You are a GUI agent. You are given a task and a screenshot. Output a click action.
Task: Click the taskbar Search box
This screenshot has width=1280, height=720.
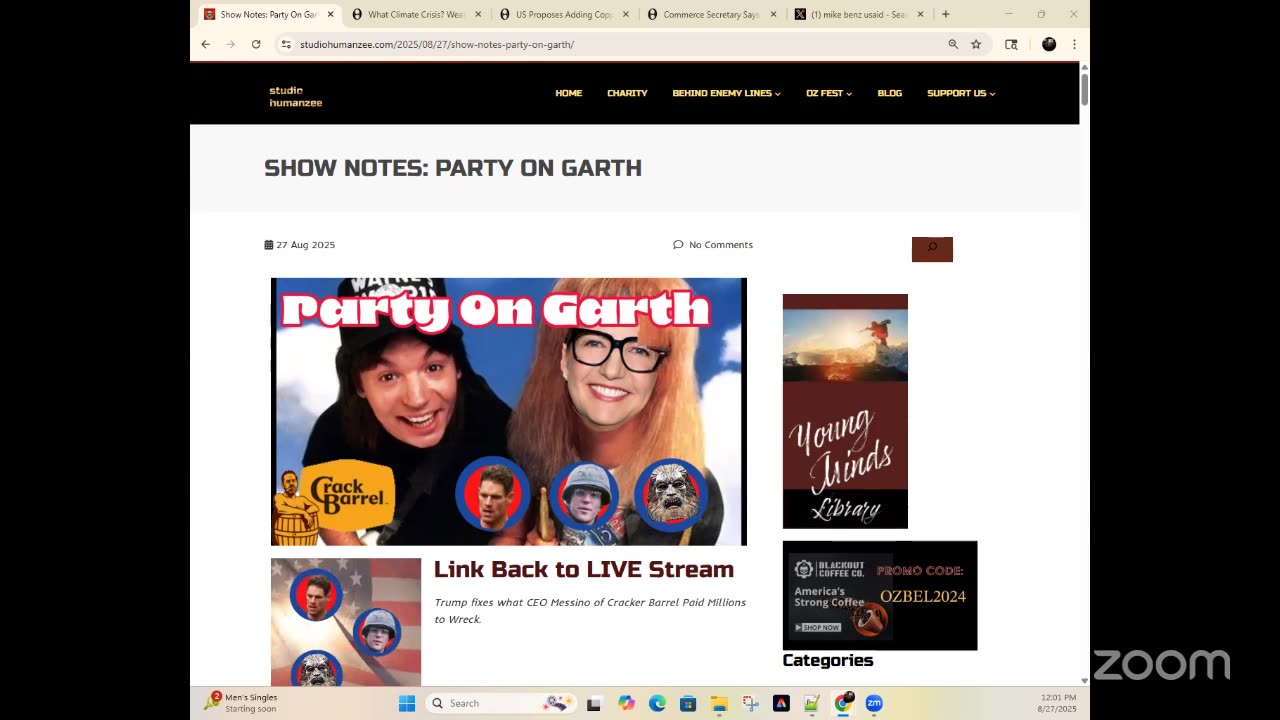(500, 703)
